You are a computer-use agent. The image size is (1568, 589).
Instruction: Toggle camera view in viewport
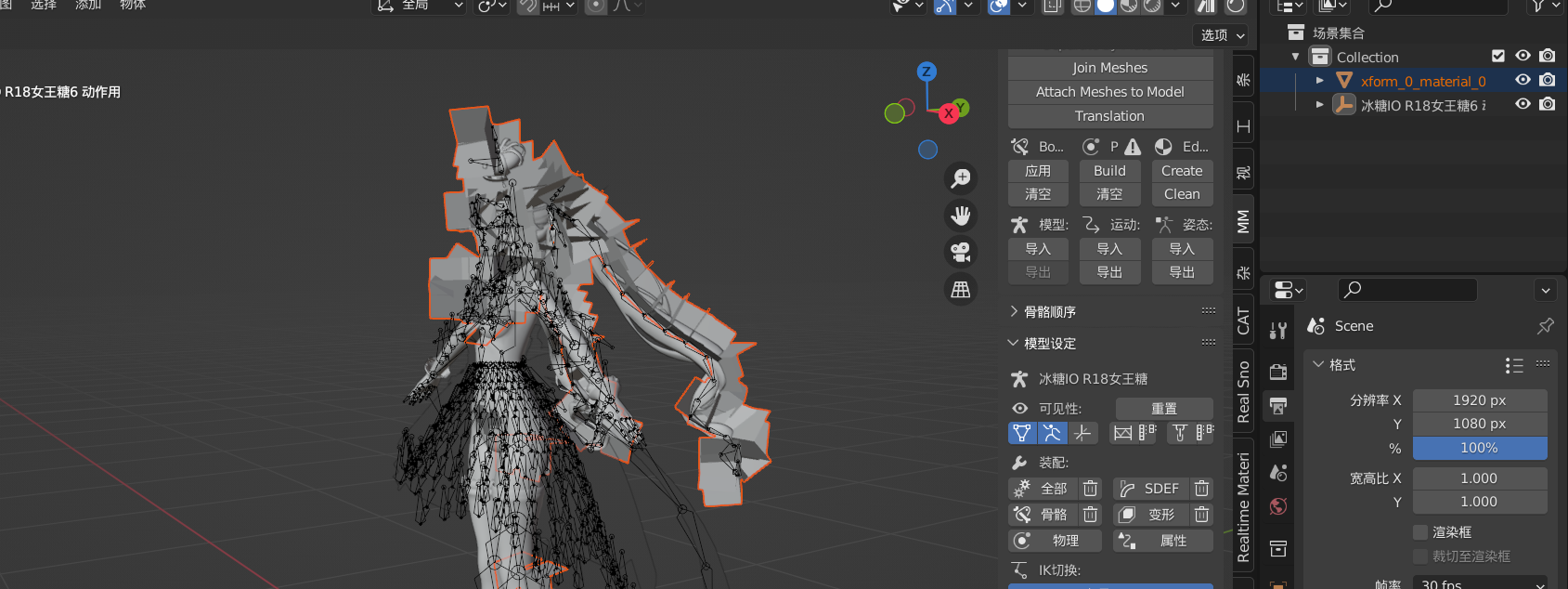click(x=961, y=252)
